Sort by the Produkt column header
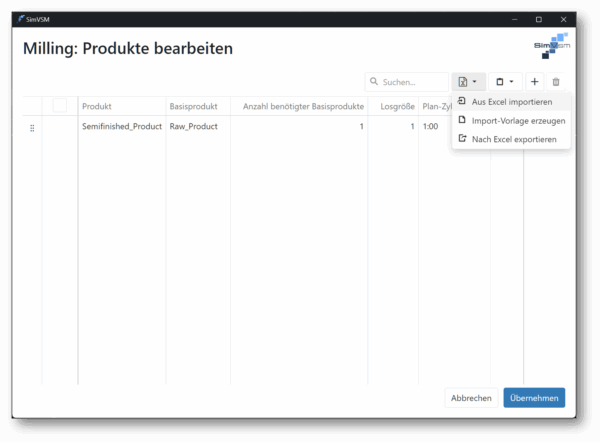The image size is (600, 442). (x=97, y=106)
